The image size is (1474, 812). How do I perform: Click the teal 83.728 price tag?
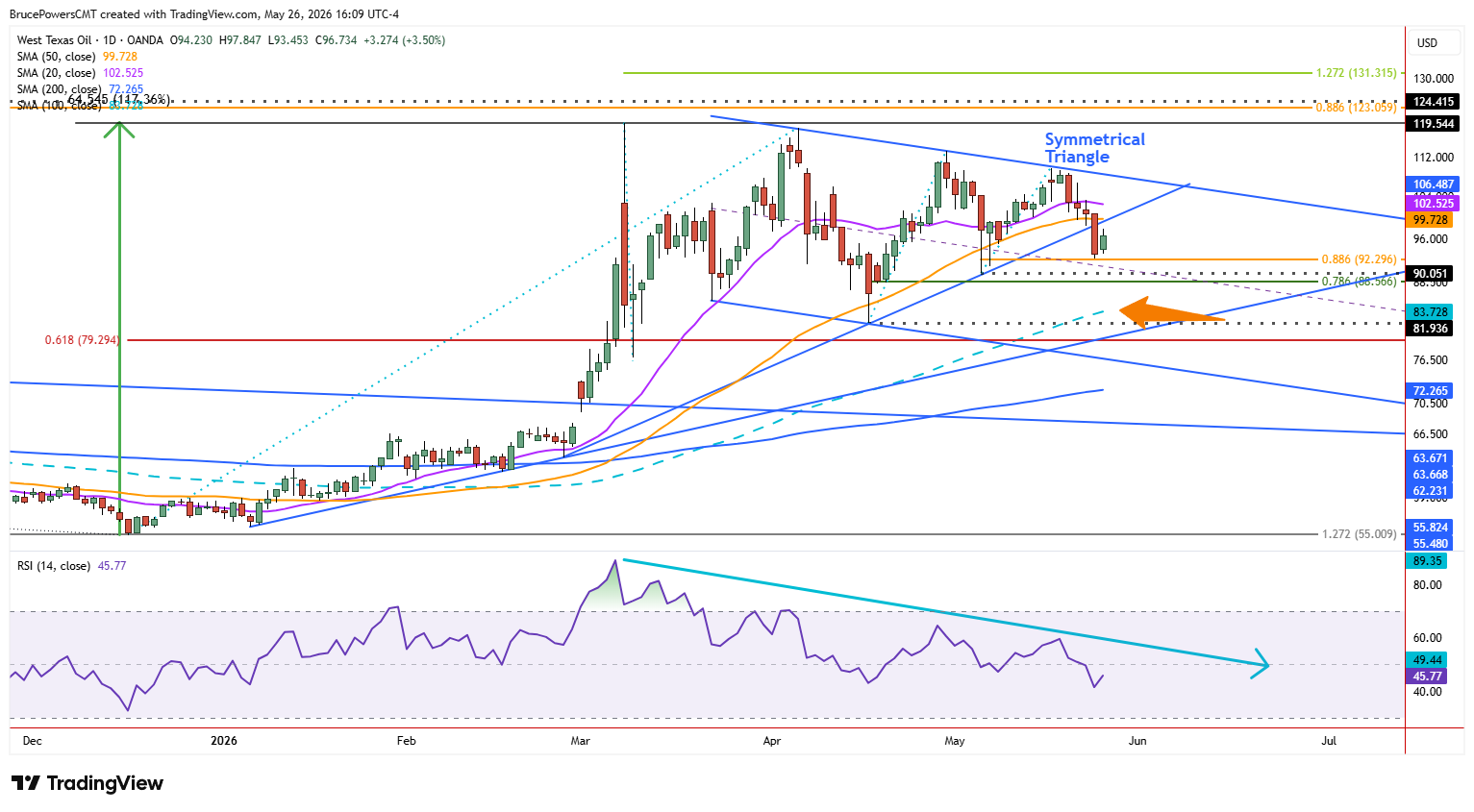[1431, 312]
